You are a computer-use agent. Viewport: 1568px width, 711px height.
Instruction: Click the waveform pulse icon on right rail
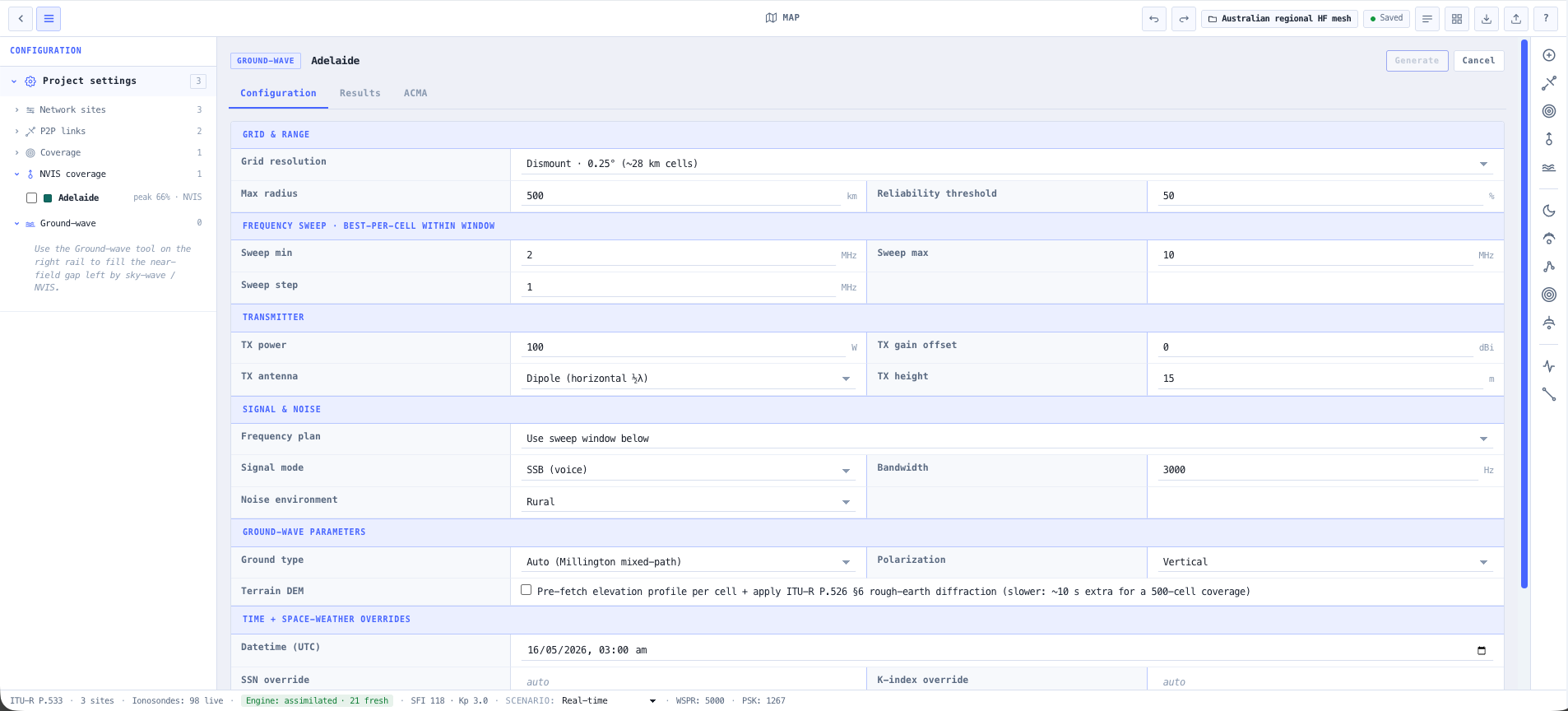(1549, 366)
